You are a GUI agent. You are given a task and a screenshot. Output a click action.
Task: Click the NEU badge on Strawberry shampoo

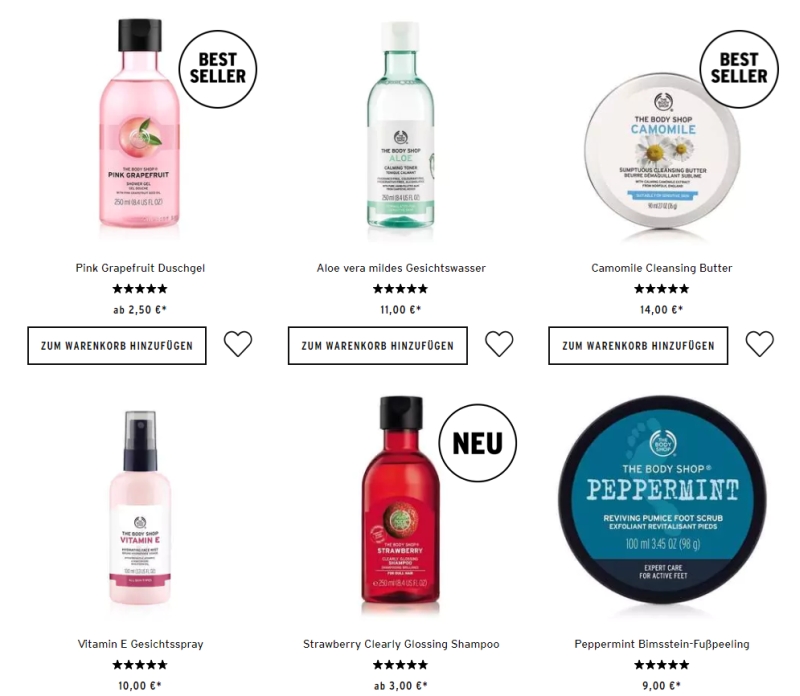pyautogui.click(x=478, y=443)
